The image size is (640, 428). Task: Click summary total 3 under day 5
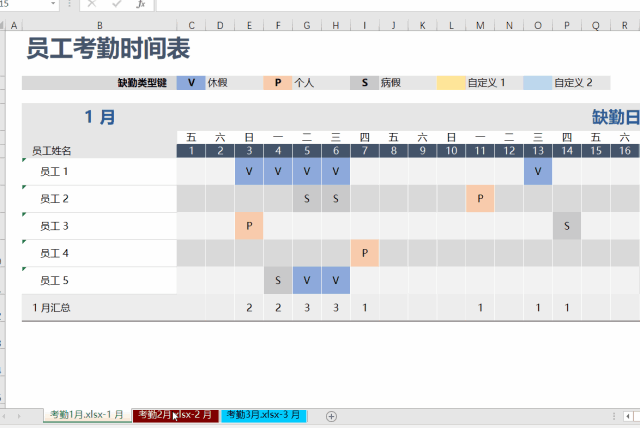[x=307, y=308]
